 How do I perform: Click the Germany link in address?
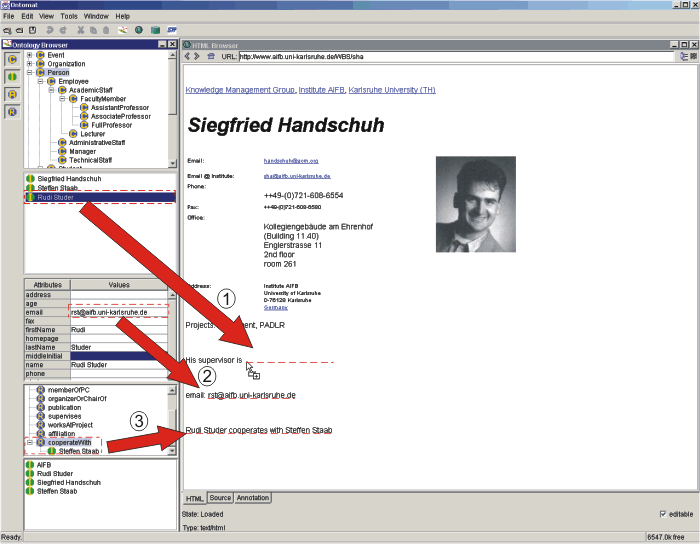point(275,307)
